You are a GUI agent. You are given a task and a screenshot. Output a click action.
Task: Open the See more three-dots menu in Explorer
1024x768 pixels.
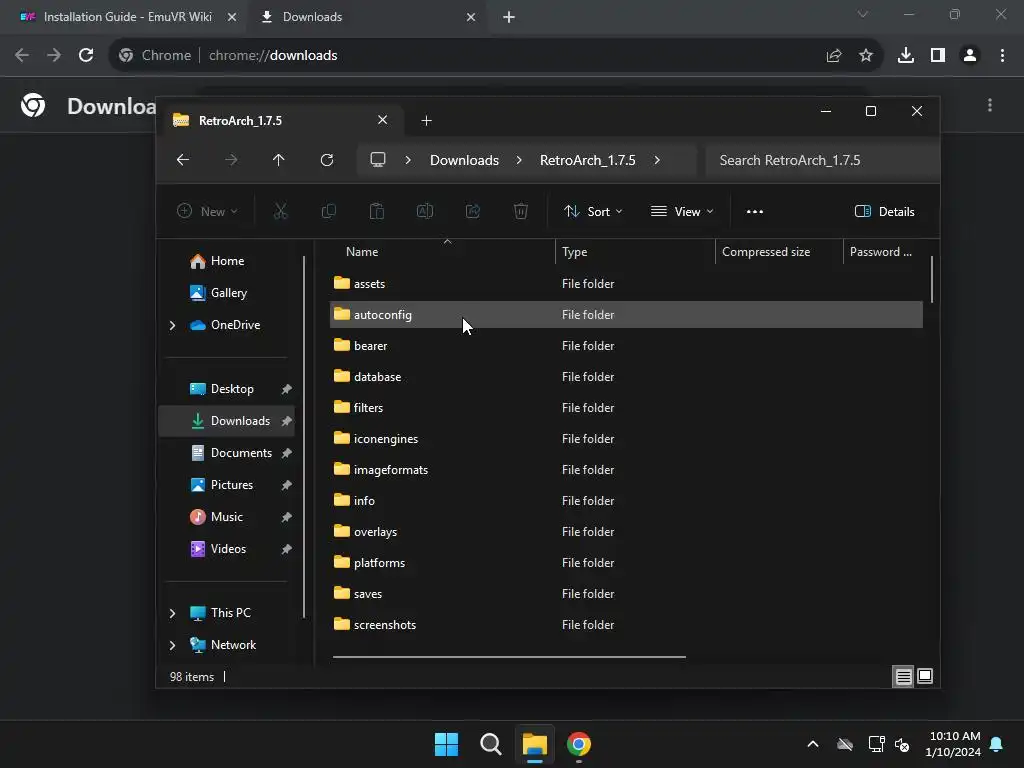pos(755,212)
